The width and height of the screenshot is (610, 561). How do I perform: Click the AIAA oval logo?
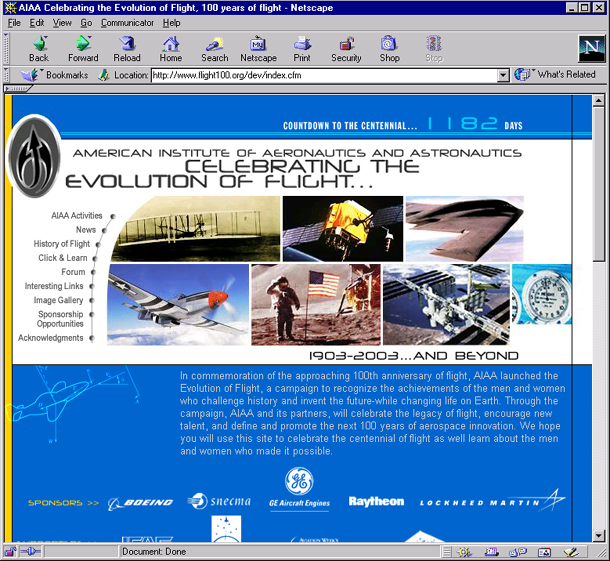[x=35, y=156]
